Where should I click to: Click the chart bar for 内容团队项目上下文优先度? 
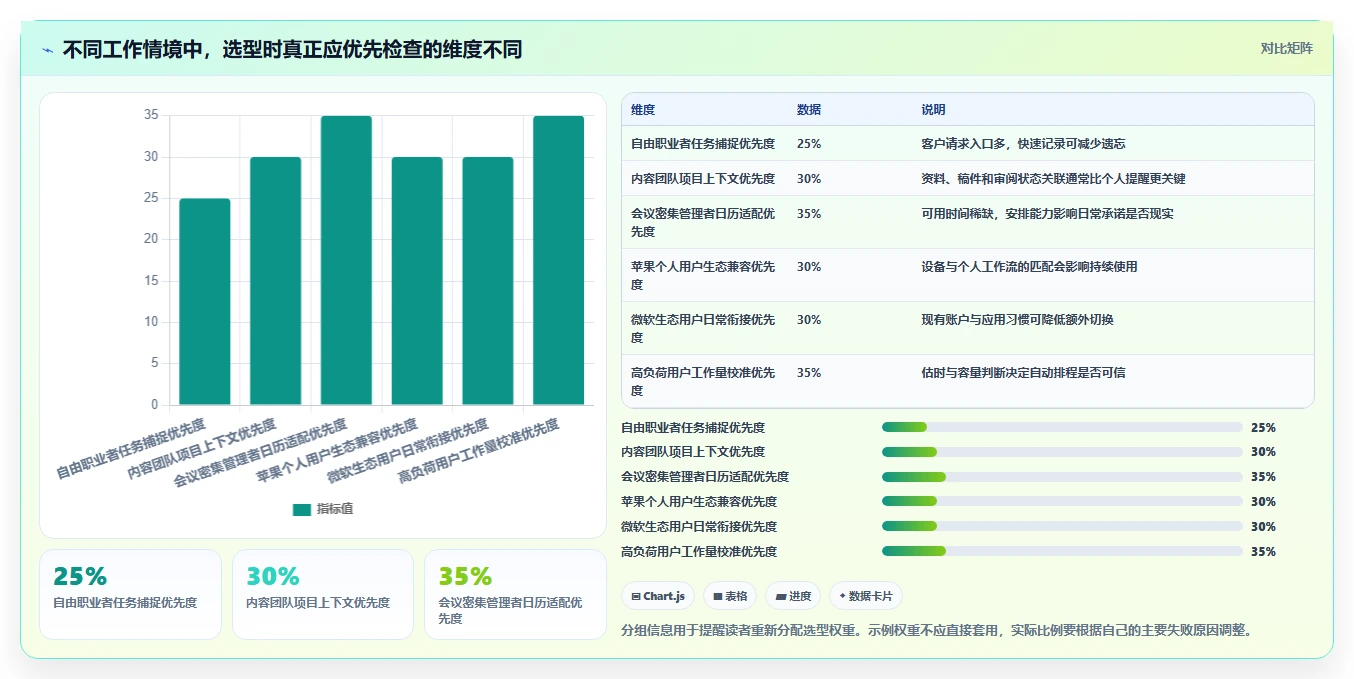pyautogui.click(x=276, y=281)
